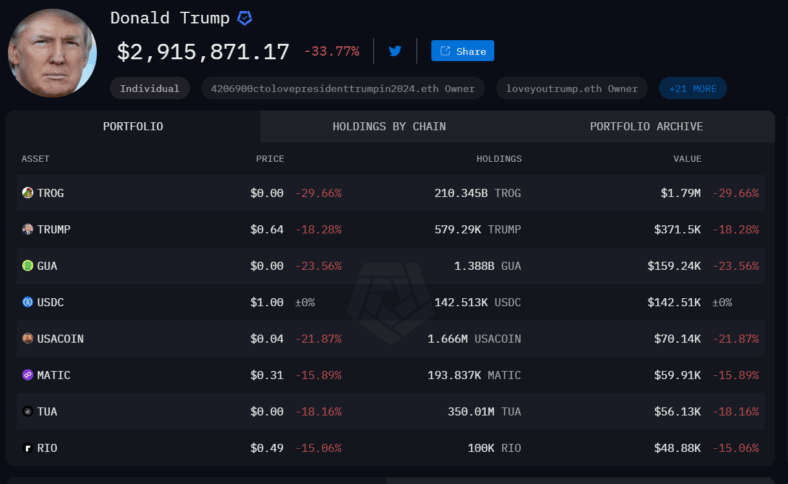Open the Twitter bird icon link

[395, 51]
